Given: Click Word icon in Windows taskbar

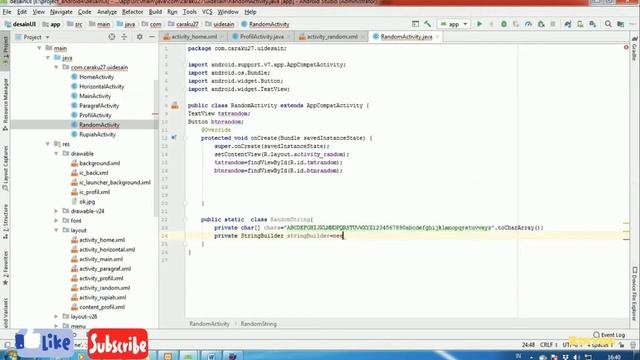Looking at the screenshot, I should coord(211,356).
